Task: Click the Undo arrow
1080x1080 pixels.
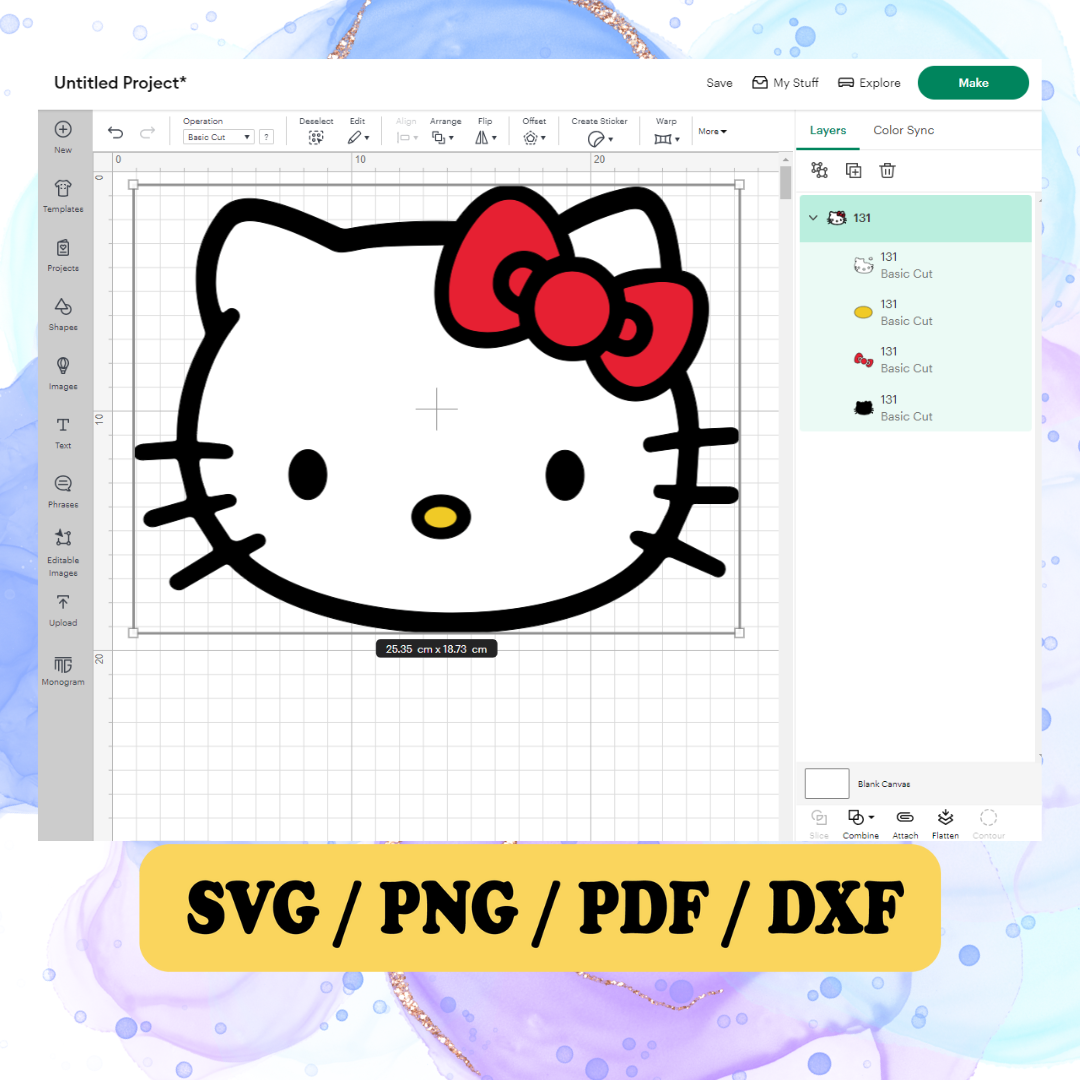Action: click(116, 132)
